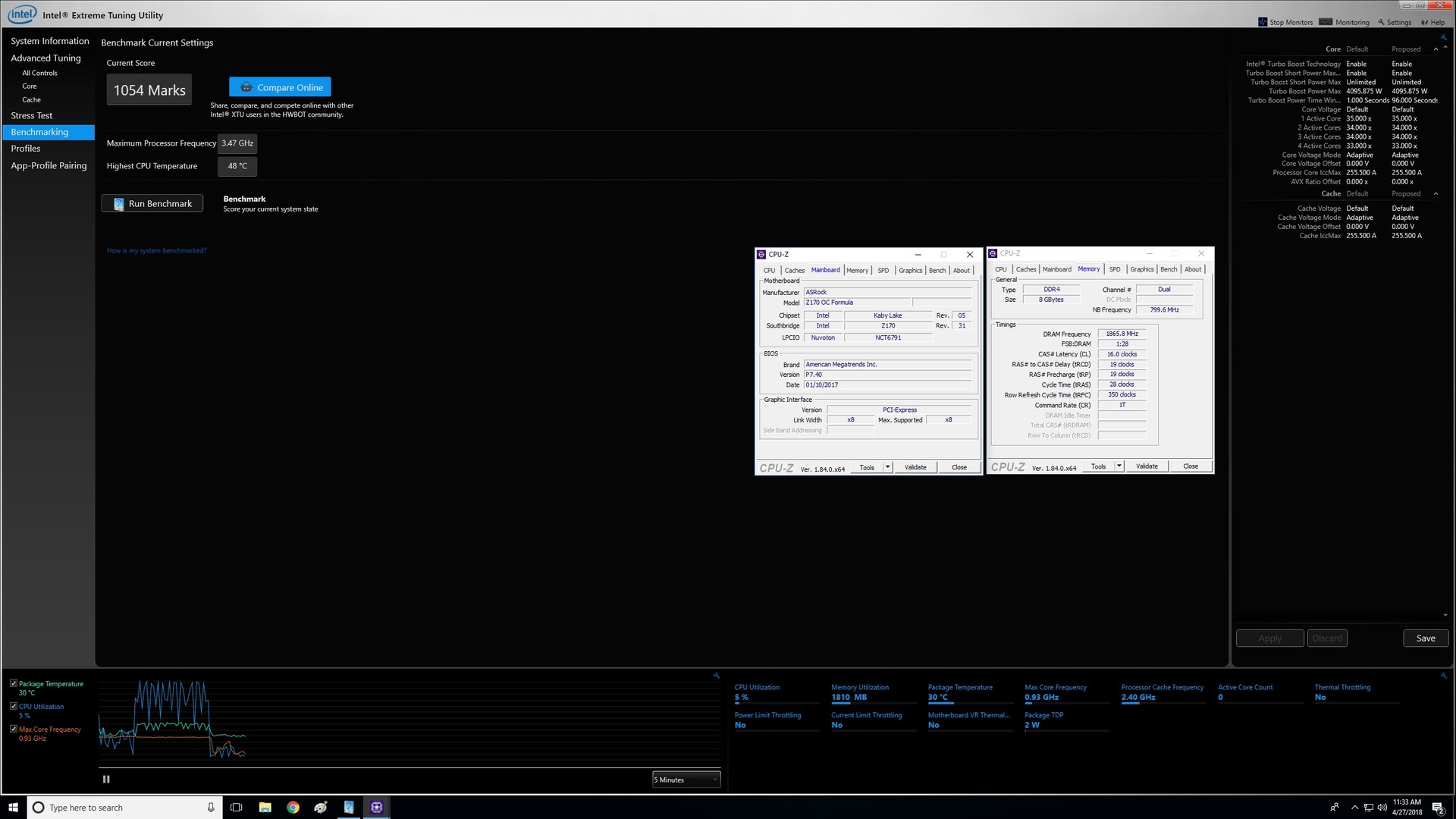The height and width of the screenshot is (819, 1456).
Task: Click the Type here to search box
Action: (125, 808)
